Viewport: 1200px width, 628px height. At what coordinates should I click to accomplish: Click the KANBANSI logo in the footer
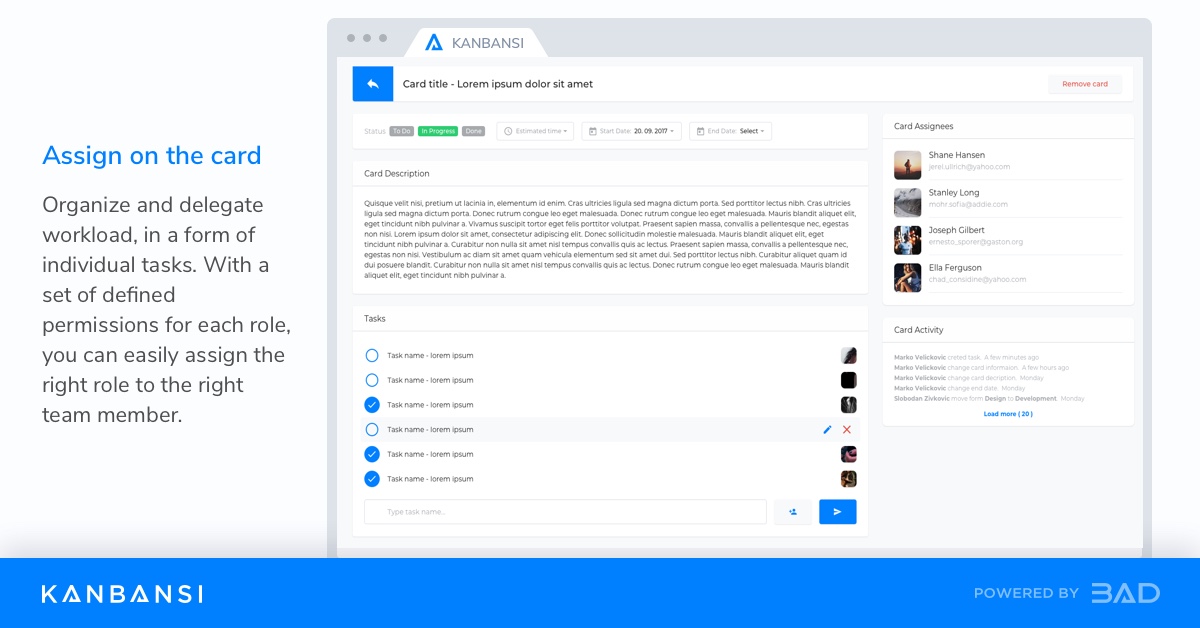(x=122, y=594)
